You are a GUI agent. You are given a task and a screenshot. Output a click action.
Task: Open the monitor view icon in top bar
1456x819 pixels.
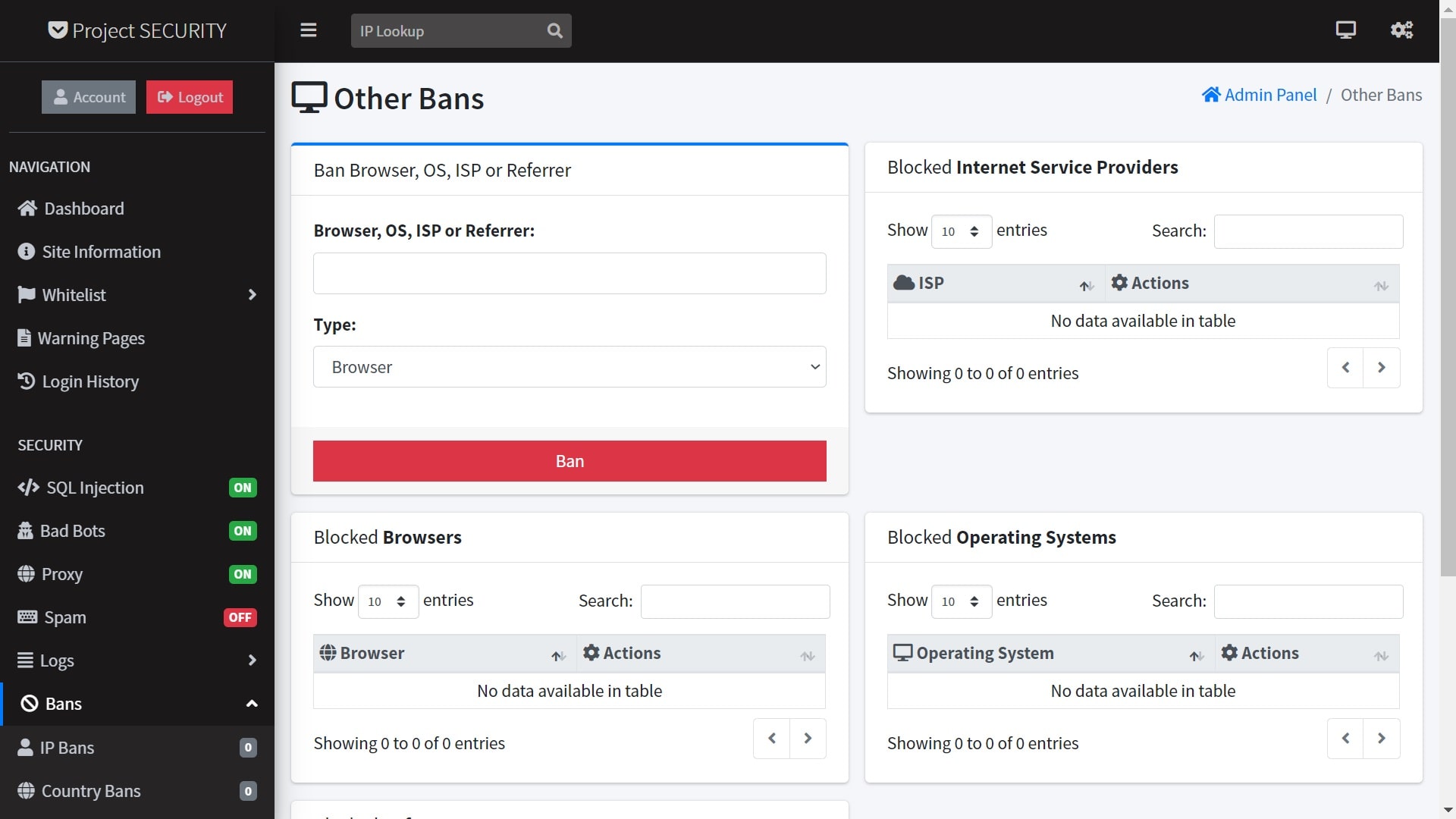pos(1345,30)
